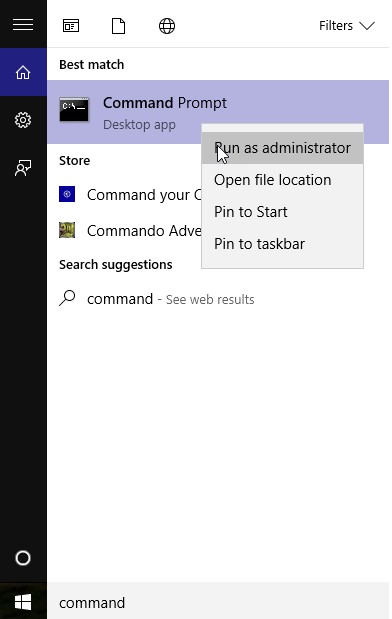Click the Search suggestions heading

[116, 264]
